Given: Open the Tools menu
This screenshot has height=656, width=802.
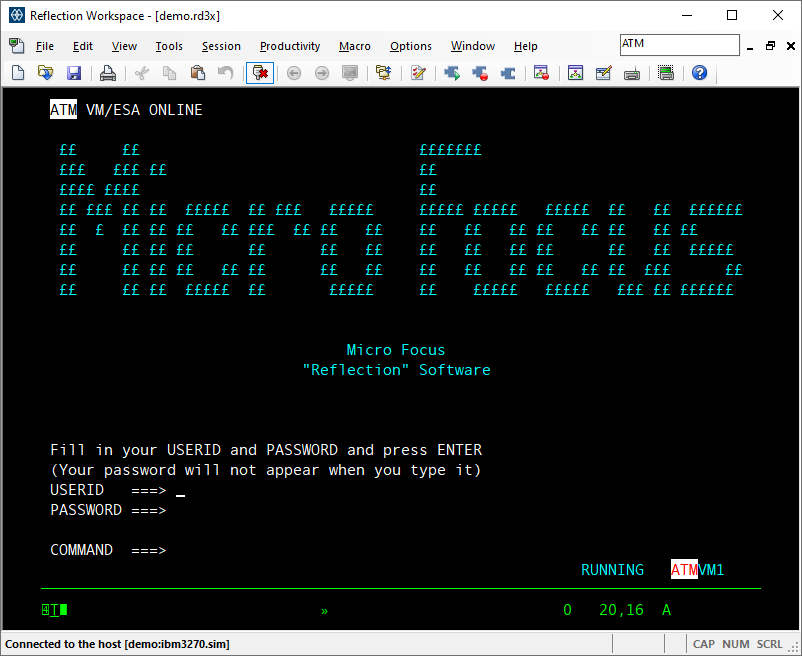Looking at the screenshot, I should click(169, 47).
